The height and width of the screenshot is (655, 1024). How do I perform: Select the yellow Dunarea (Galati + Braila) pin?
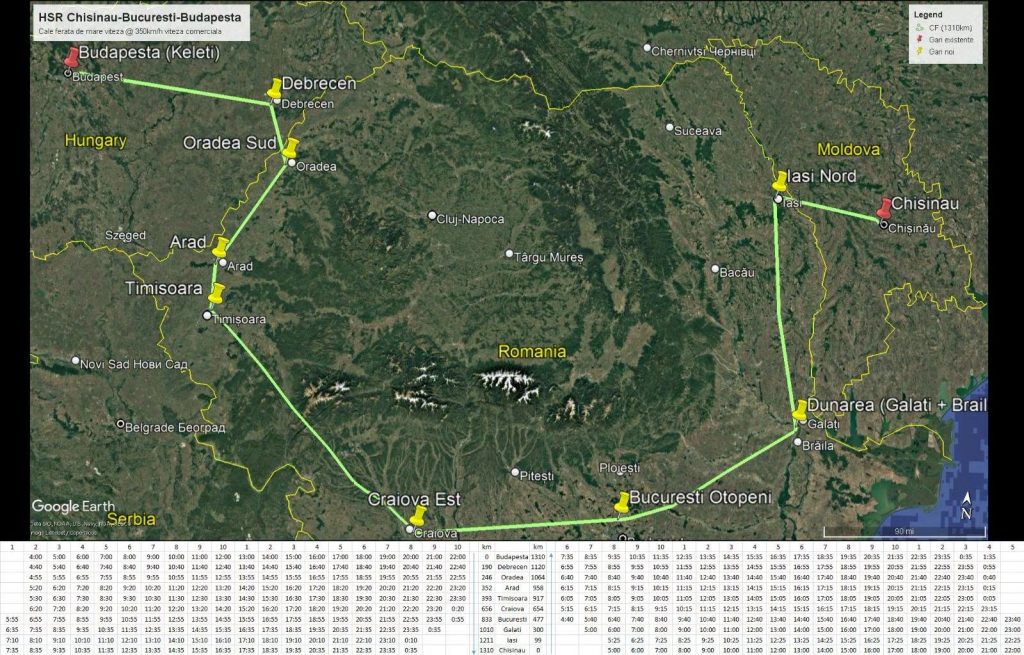[x=800, y=410]
